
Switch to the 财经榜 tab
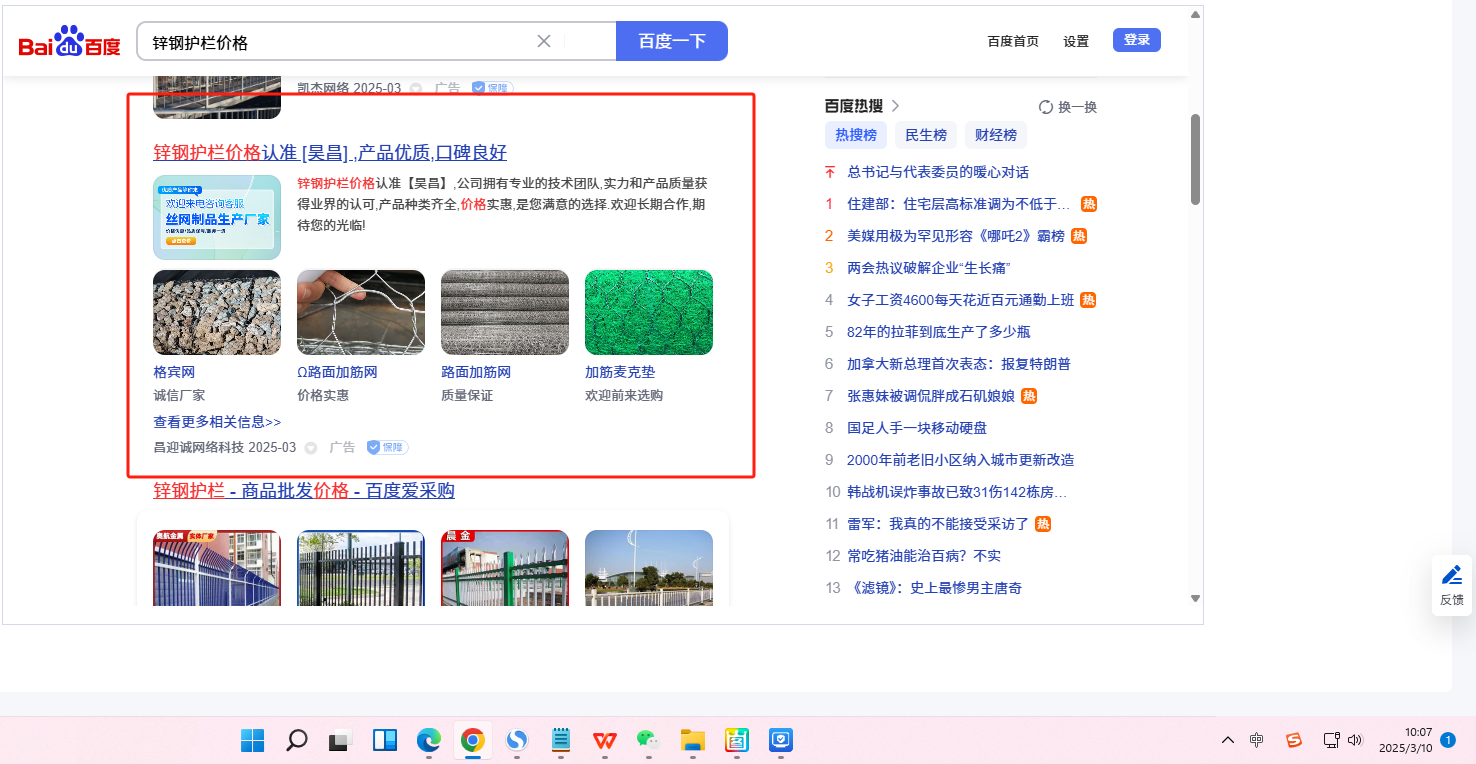point(996,135)
